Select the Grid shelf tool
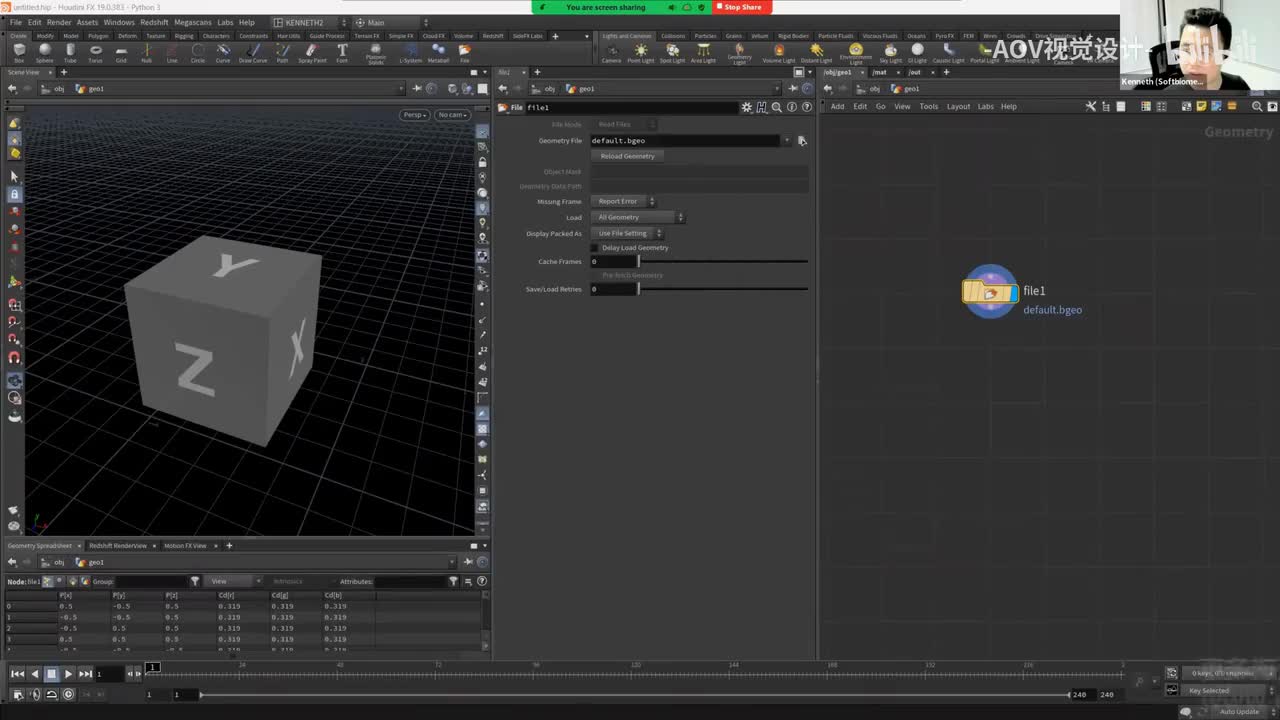The width and height of the screenshot is (1280, 720). point(121,53)
